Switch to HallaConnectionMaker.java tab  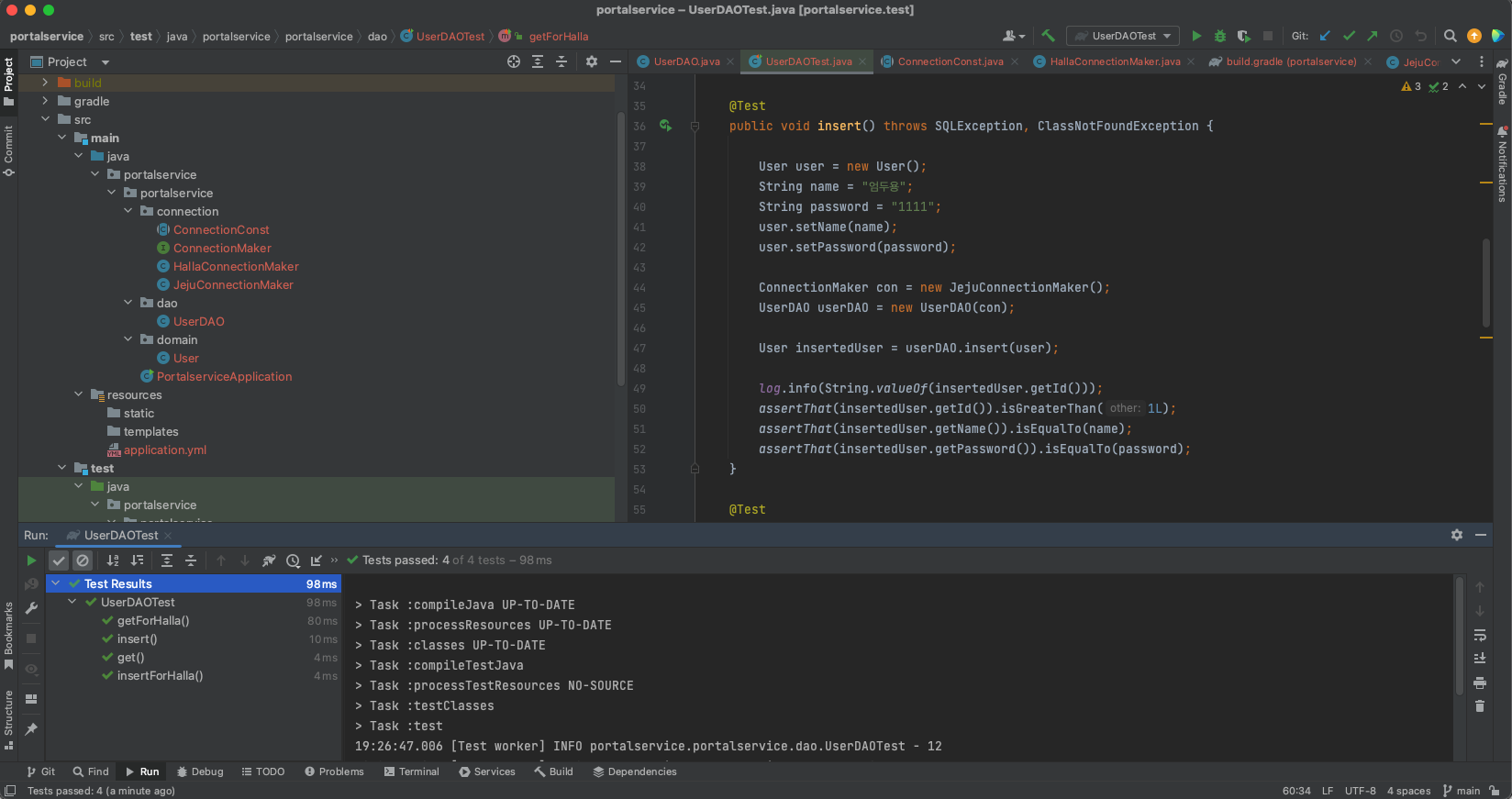1115,61
